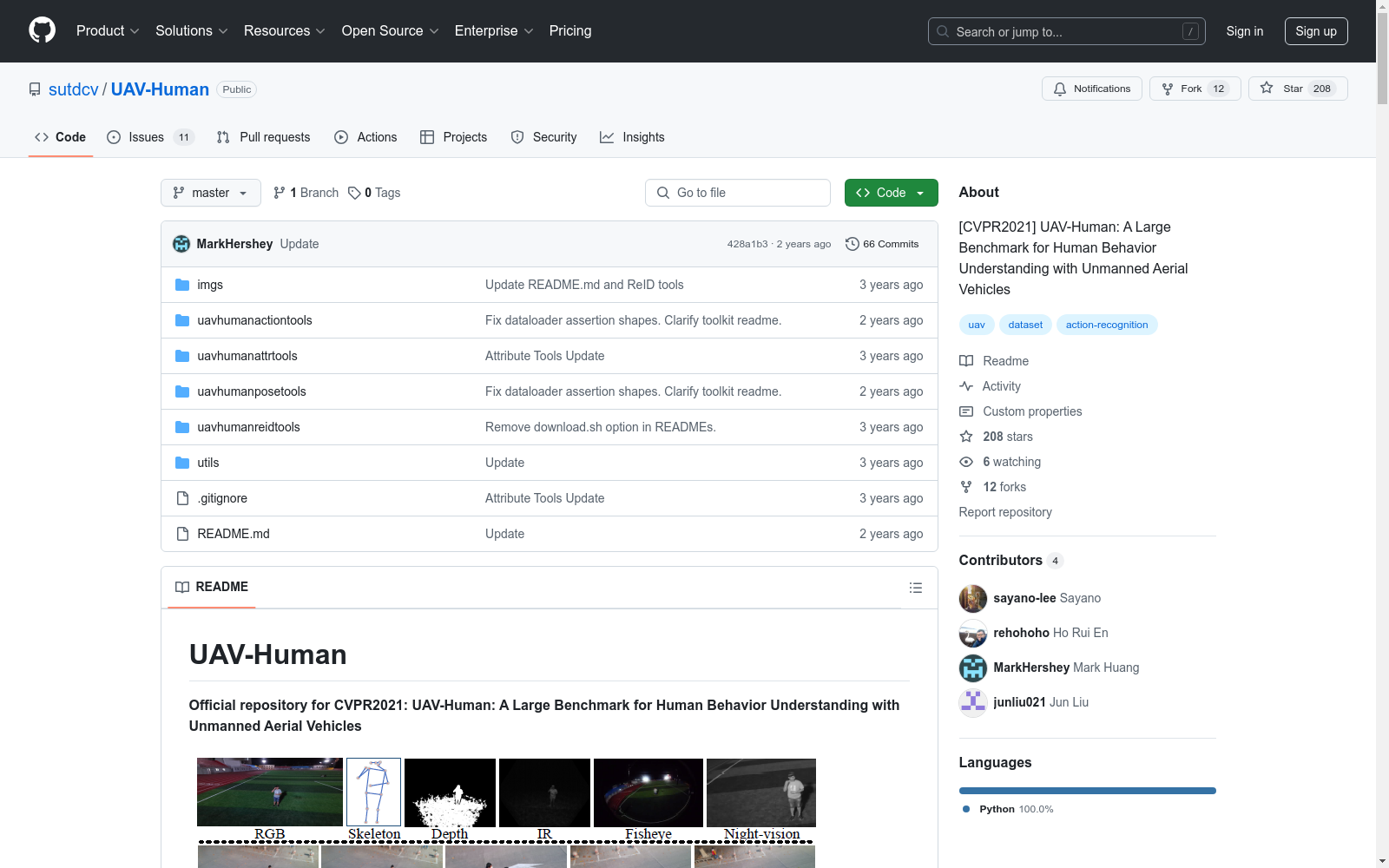Click the RGB sample image thumbnail
Screen dimensions: 1389x868
click(x=270, y=792)
